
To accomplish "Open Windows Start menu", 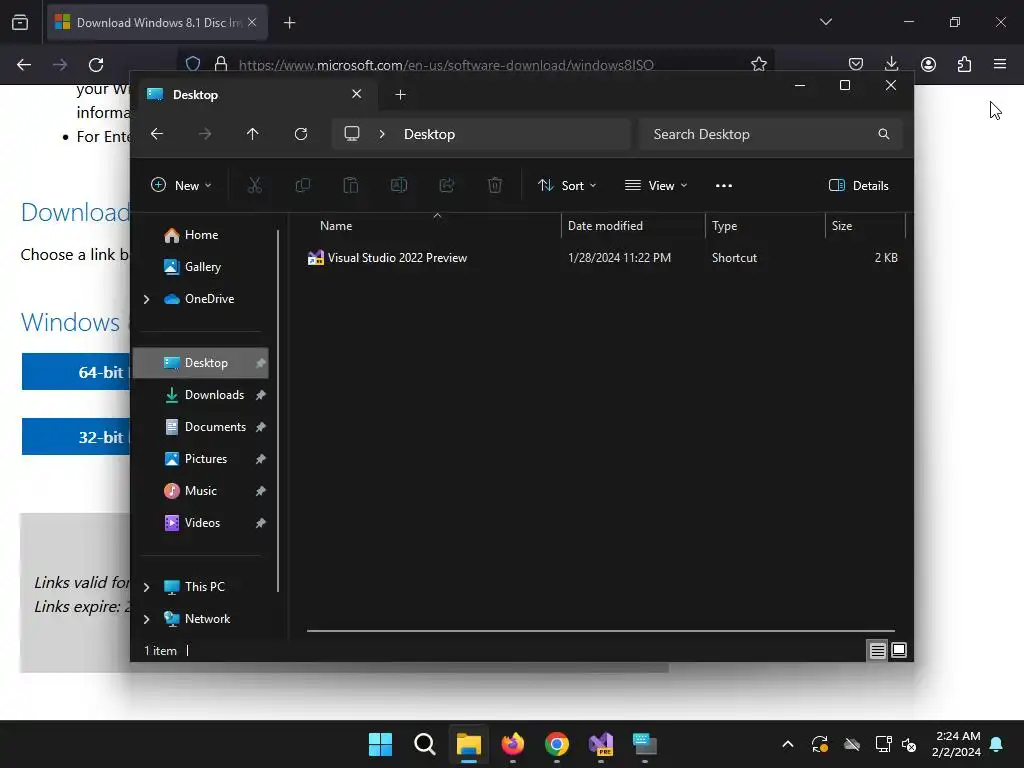I will pos(380,744).
